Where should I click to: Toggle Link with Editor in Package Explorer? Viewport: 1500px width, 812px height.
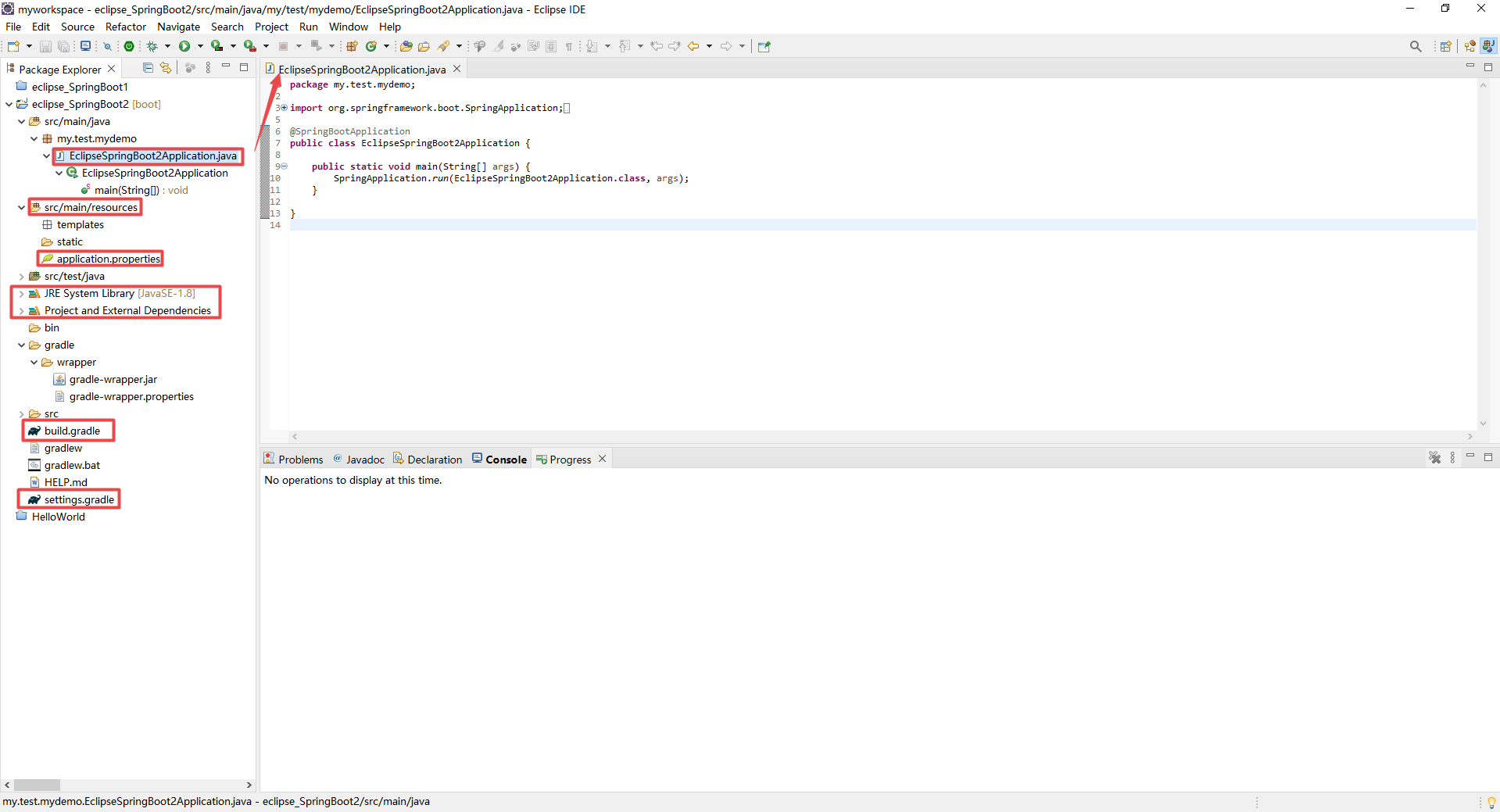[166, 68]
